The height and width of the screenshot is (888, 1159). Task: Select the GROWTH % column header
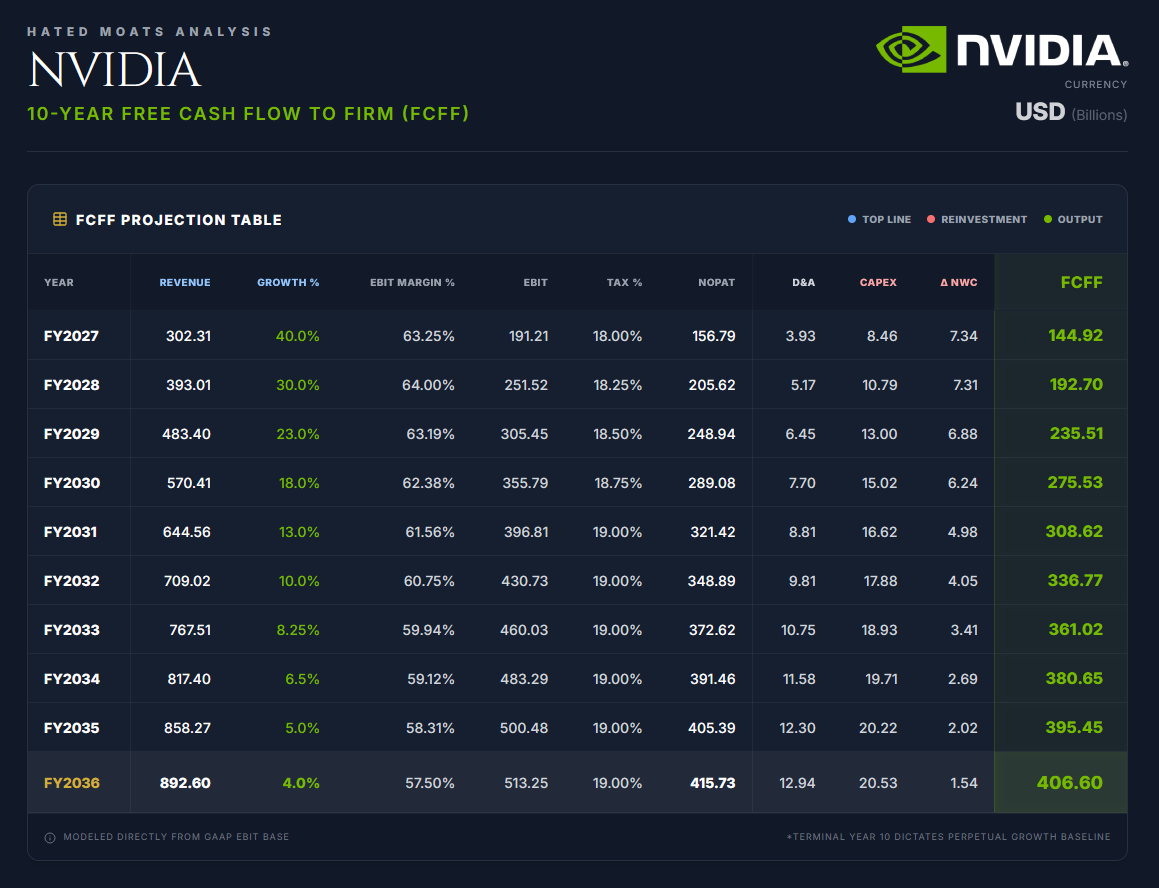coord(288,282)
